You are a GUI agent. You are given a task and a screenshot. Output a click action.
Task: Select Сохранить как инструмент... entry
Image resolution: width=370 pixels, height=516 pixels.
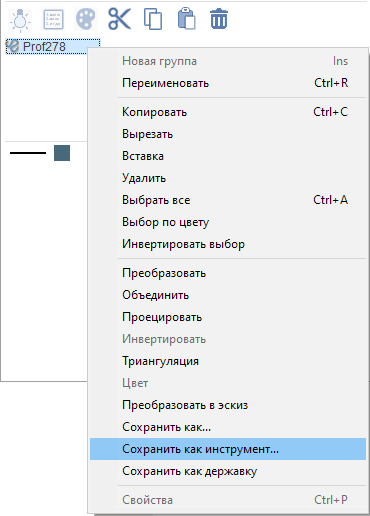[228, 449]
